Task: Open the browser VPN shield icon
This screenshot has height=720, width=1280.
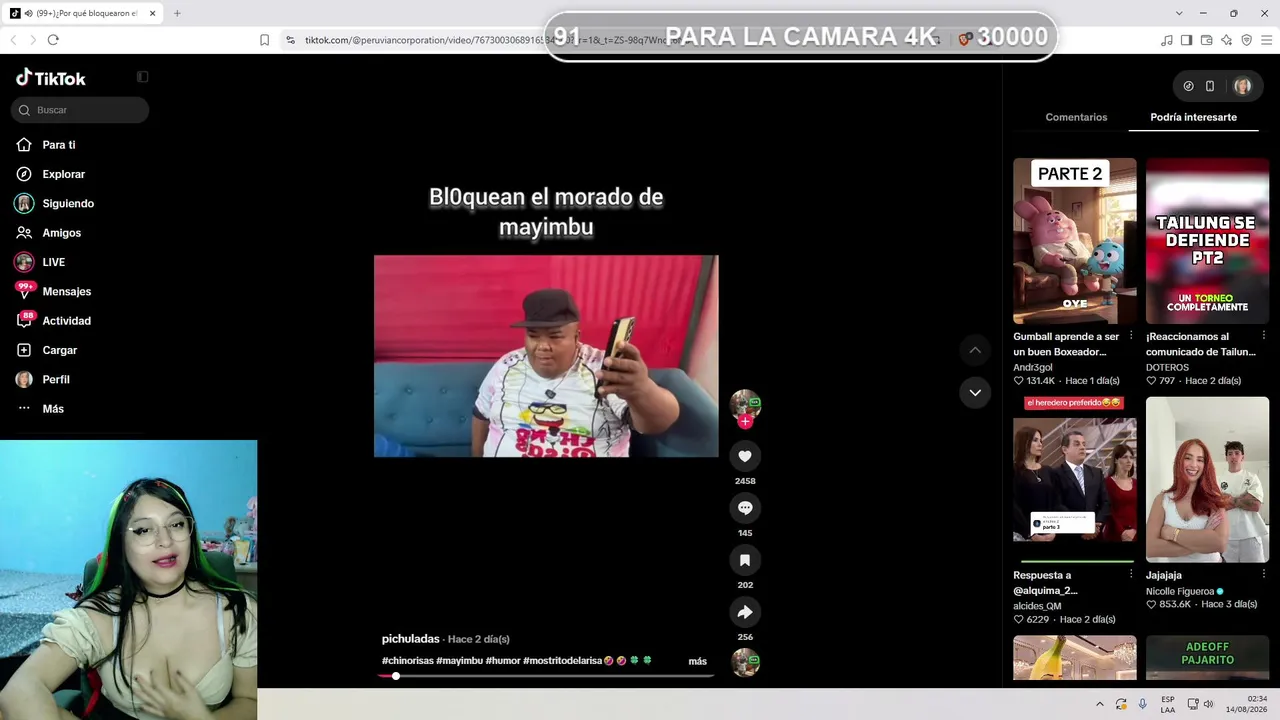Action: click(1246, 40)
